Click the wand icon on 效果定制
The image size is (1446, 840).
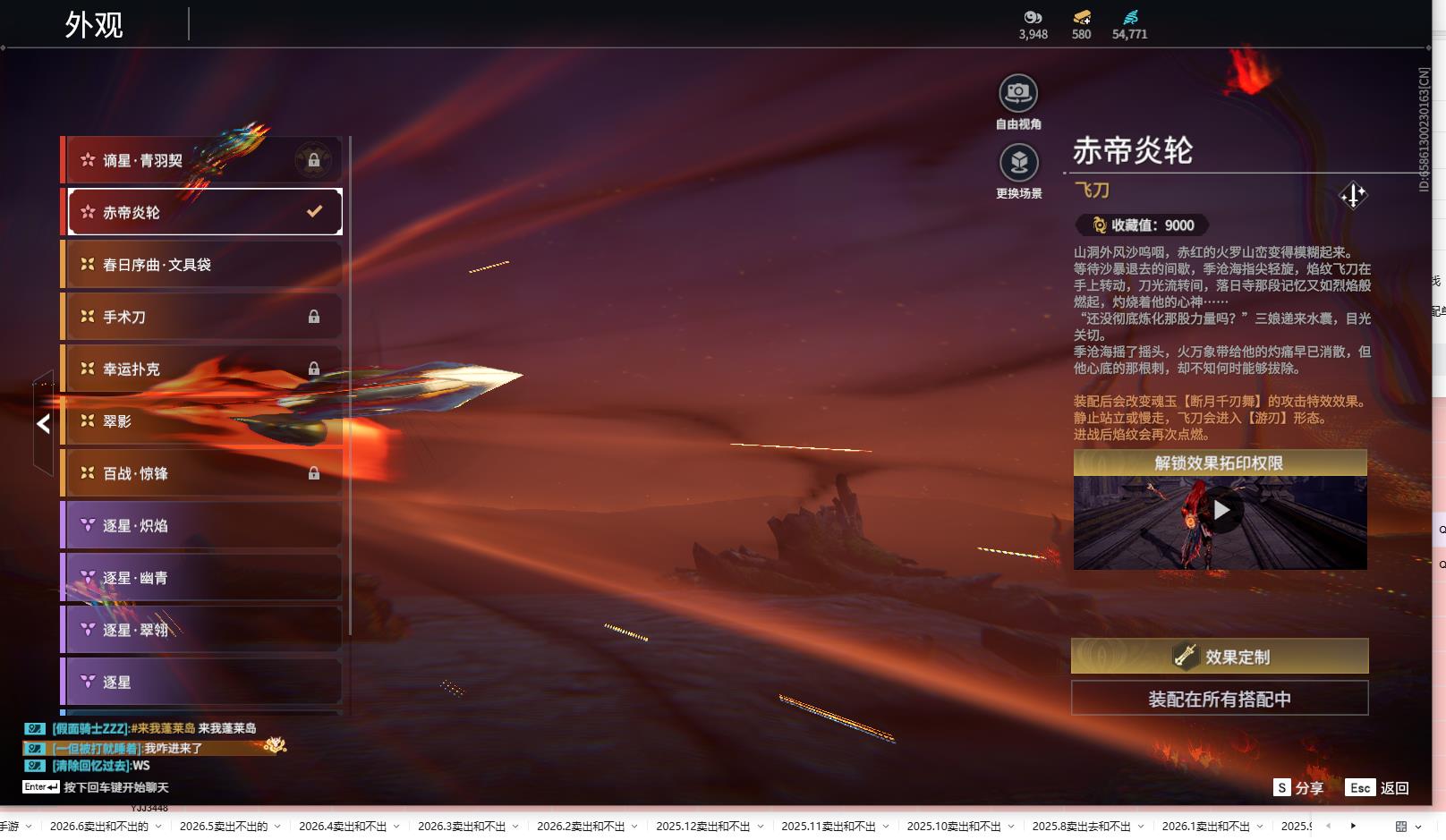click(1185, 657)
